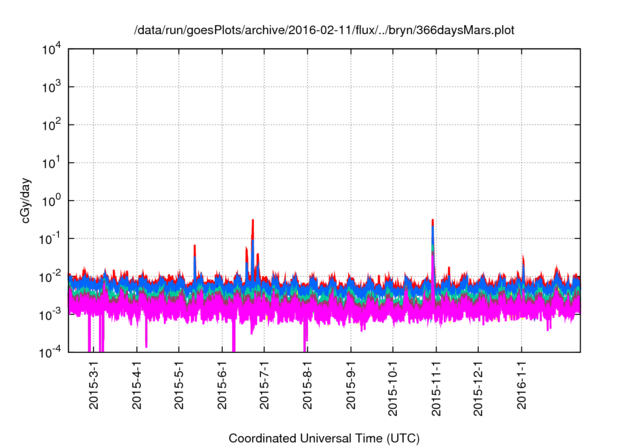The width and height of the screenshot is (640, 448).
Task: Click the 10^-1 y-axis tick label
Action: pos(51,239)
